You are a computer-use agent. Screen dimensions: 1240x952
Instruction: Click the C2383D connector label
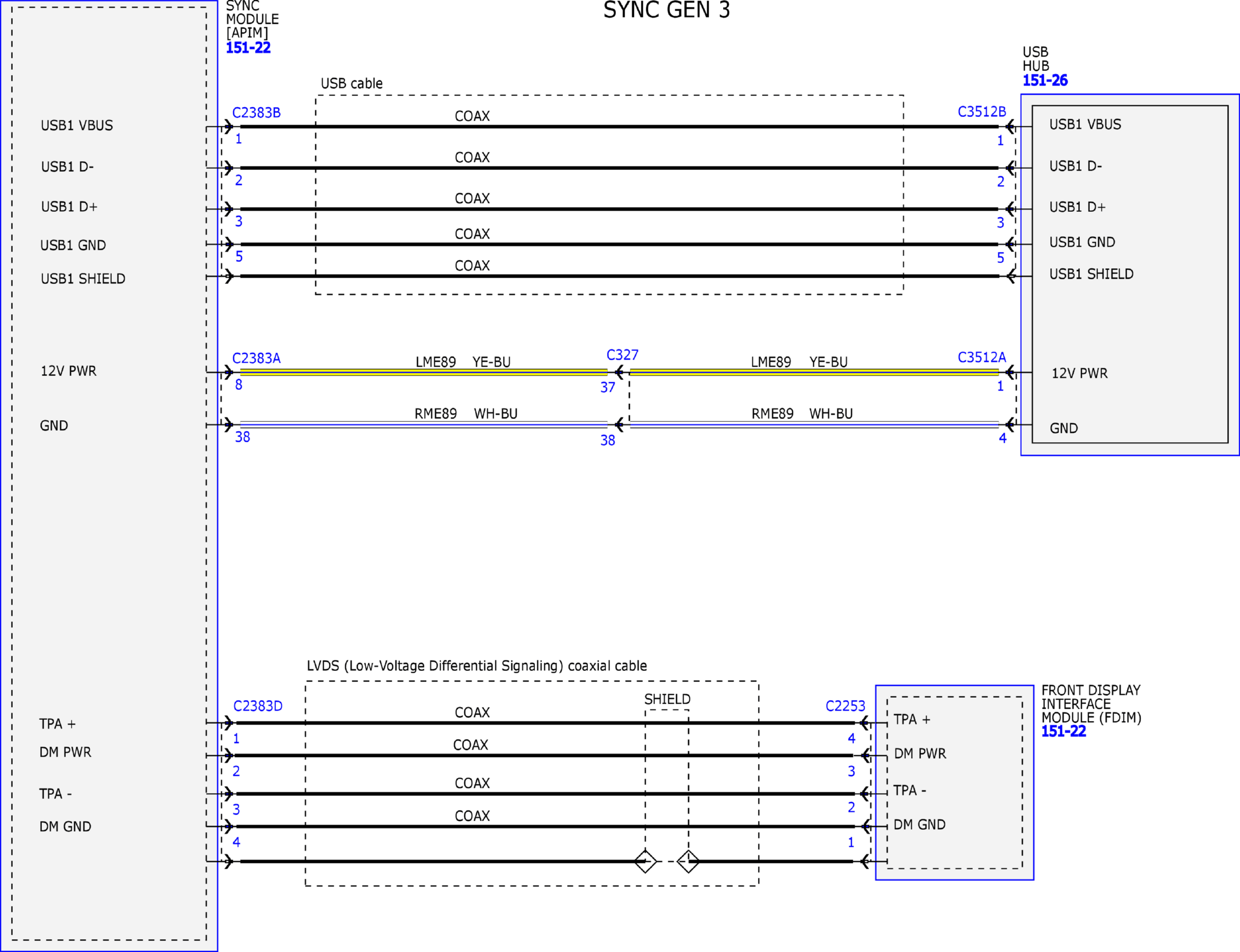(258, 706)
